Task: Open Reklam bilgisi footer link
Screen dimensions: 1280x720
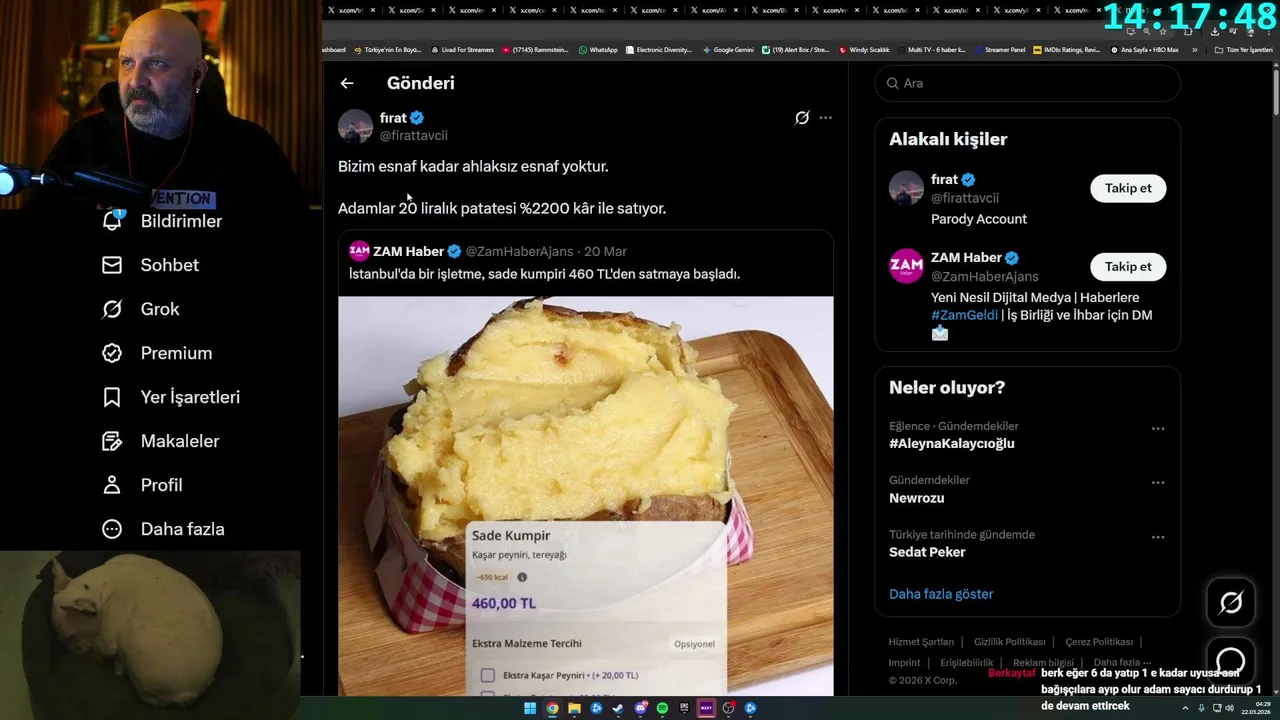Action: 1043,662
